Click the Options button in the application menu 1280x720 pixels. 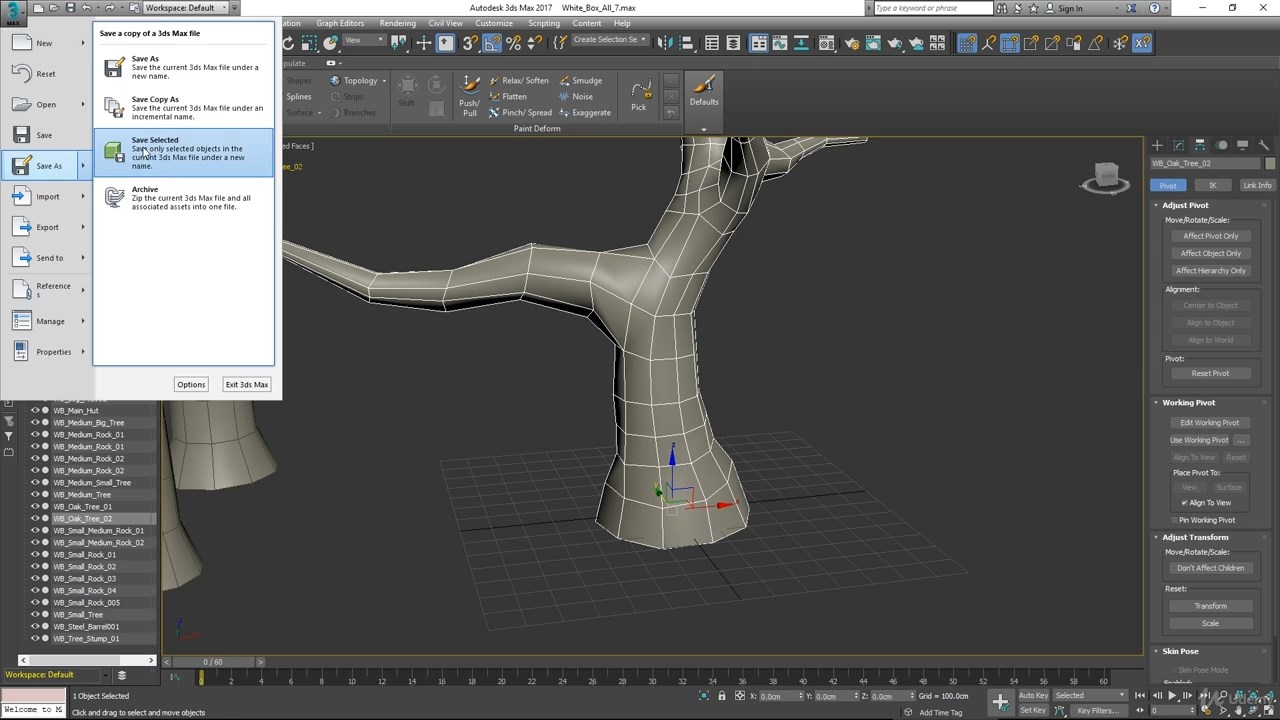point(191,384)
